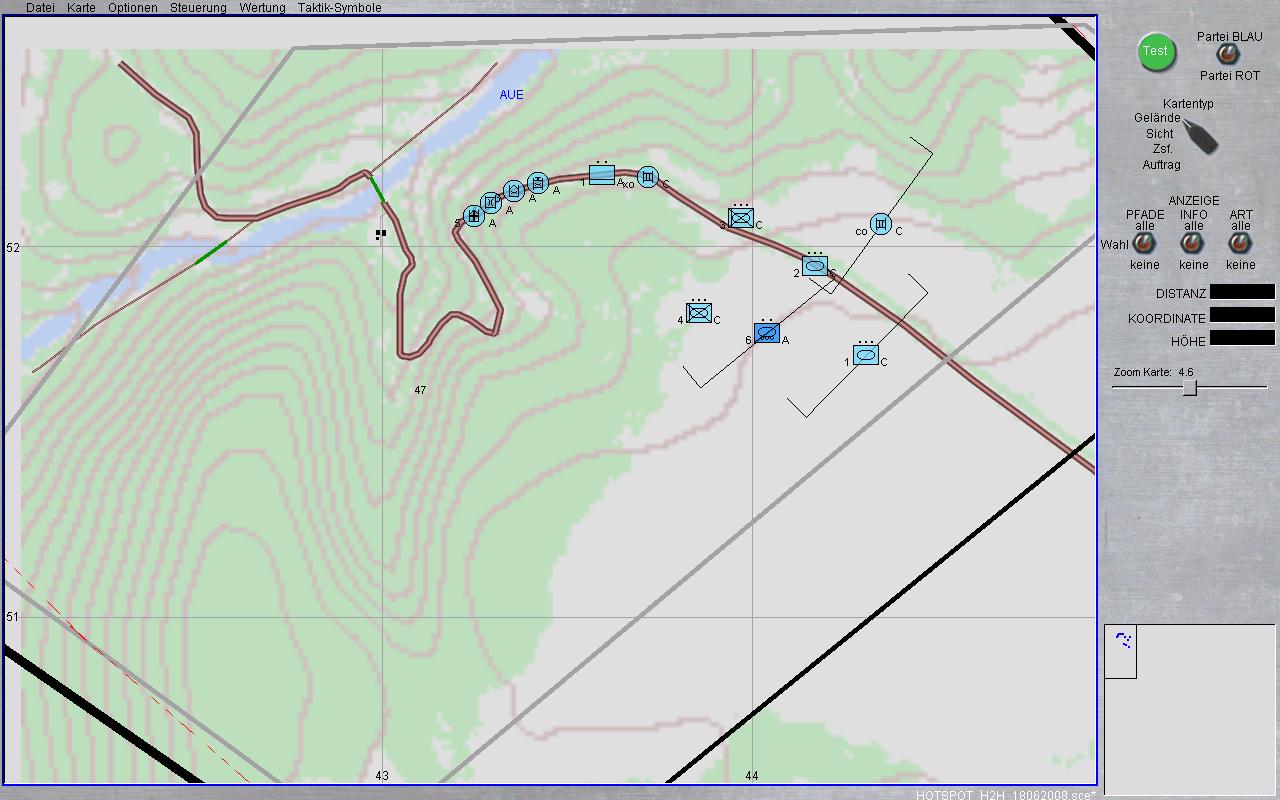
Task: Open the Wertung menu
Action: point(262,7)
